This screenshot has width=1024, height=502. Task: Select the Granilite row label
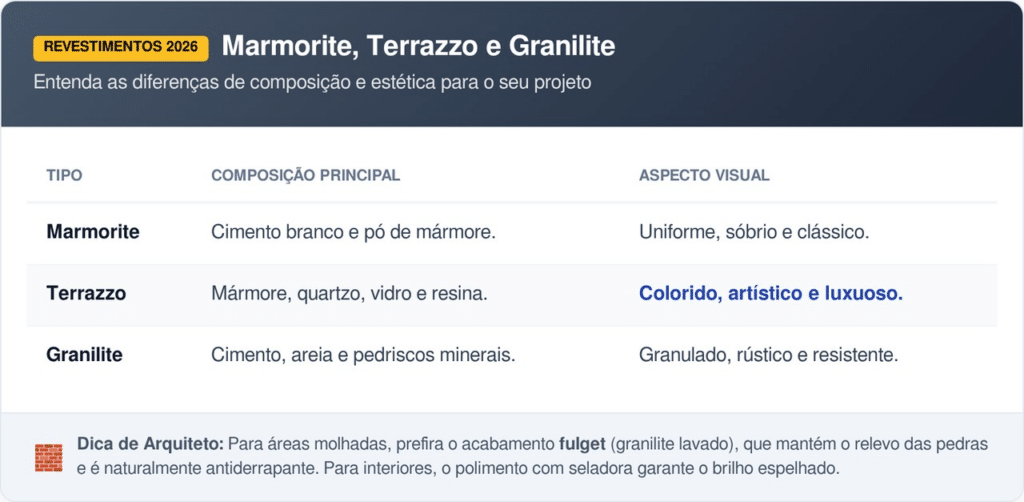[x=84, y=355]
